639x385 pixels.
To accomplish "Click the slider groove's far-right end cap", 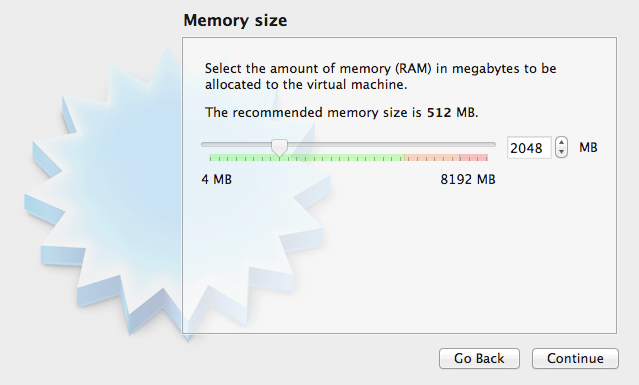I will coord(493,144).
